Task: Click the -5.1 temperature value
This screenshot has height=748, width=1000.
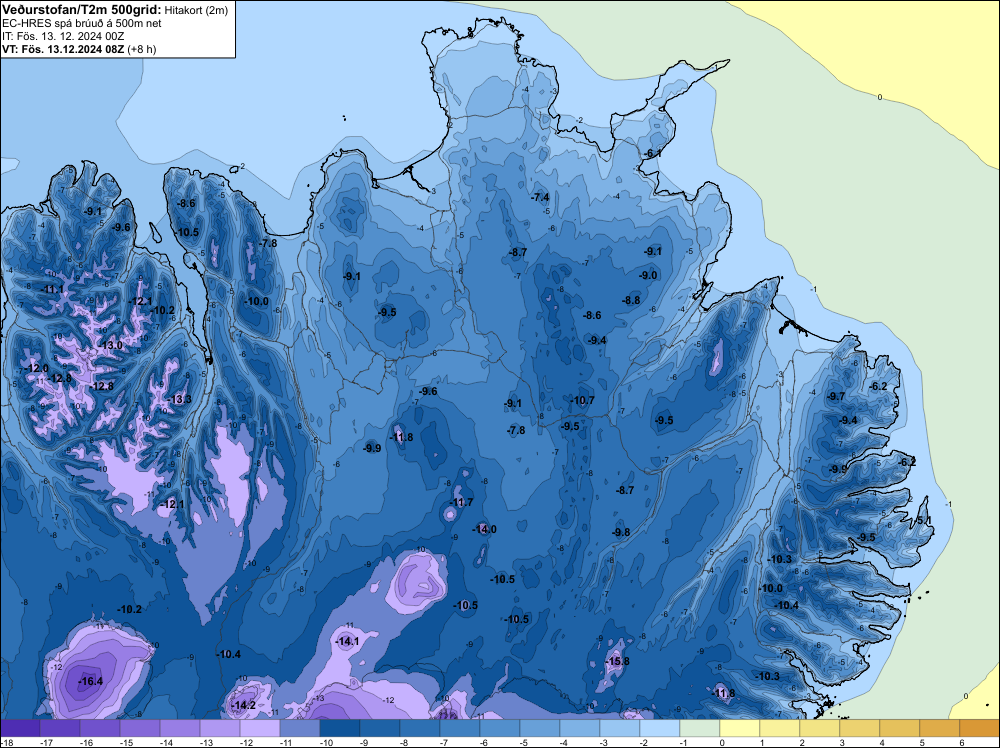Action: [x=923, y=521]
